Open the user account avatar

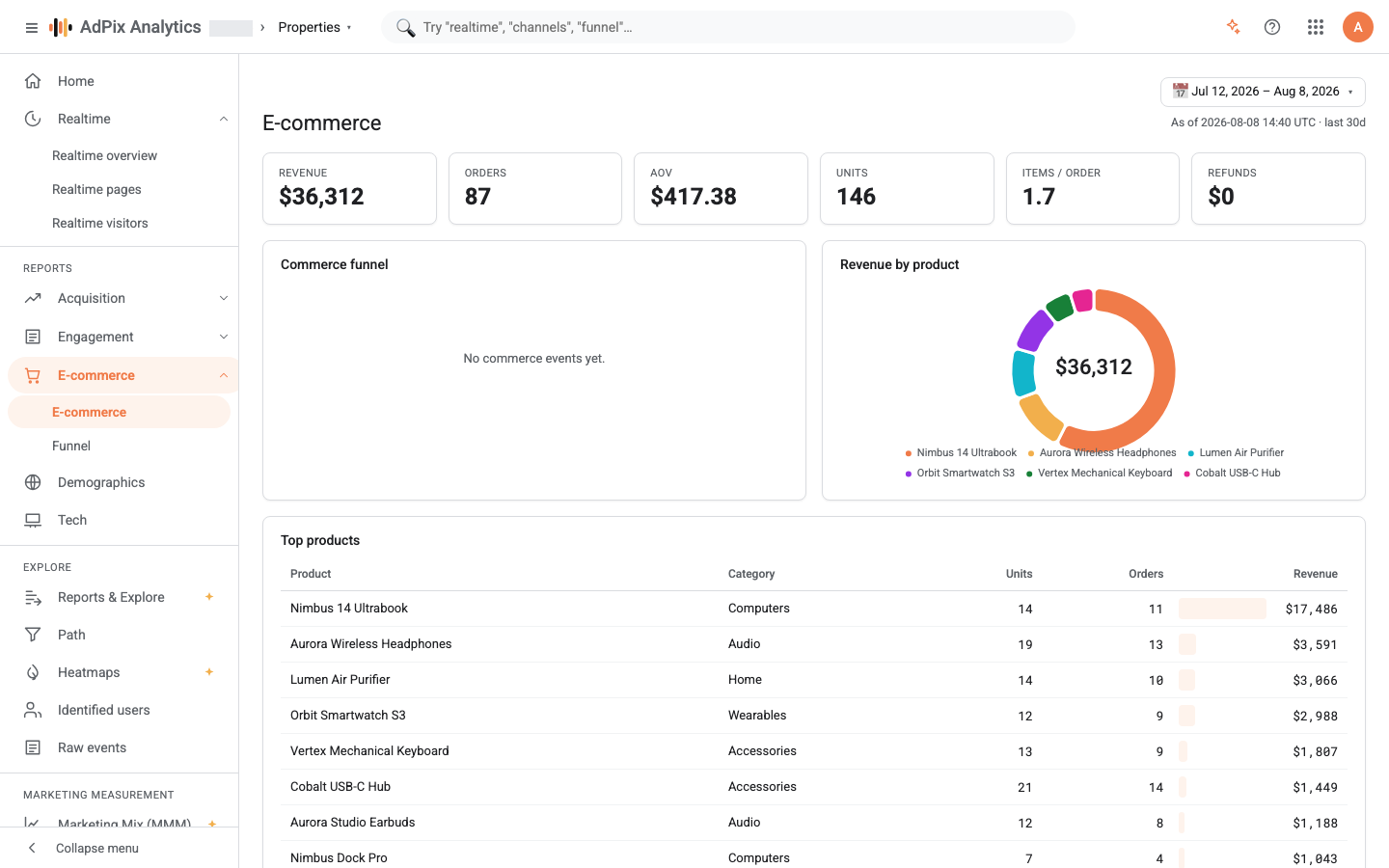(1358, 27)
